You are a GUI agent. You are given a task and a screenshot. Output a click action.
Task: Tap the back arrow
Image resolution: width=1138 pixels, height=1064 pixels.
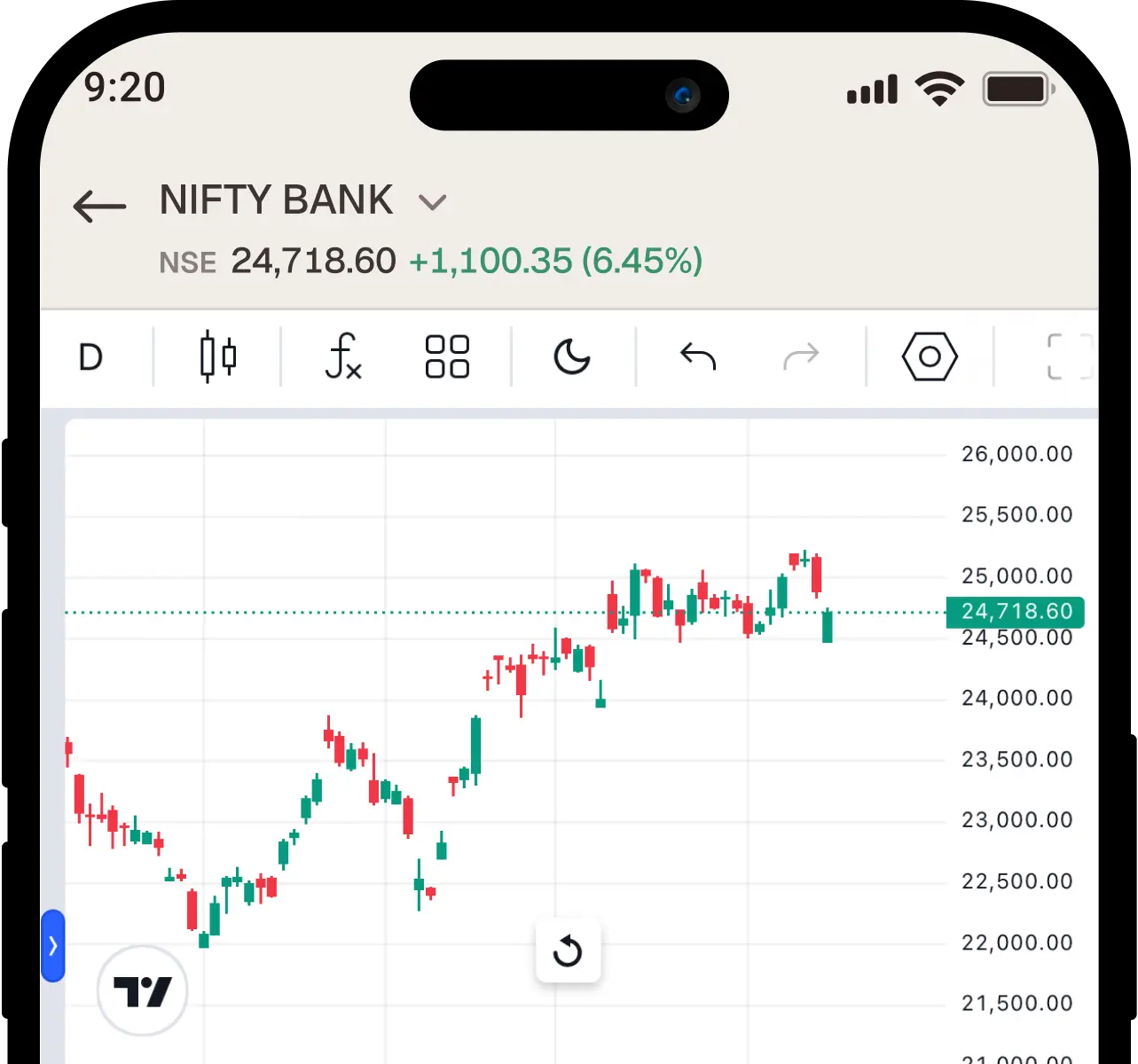[99, 206]
